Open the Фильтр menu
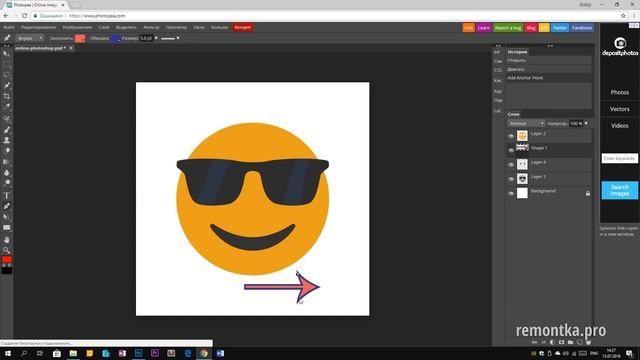 click(x=151, y=27)
